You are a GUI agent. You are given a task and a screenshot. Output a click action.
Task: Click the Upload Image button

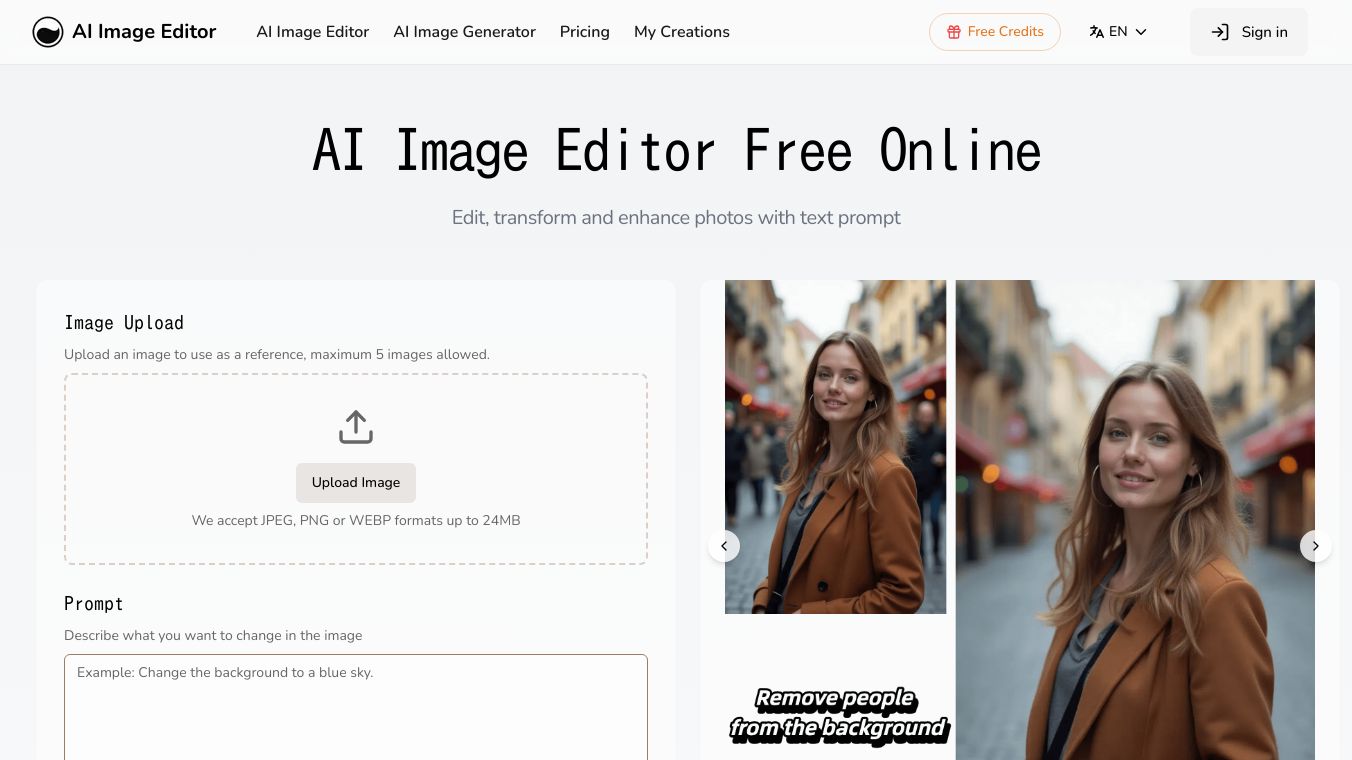pyautogui.click(x=356, y=483)
